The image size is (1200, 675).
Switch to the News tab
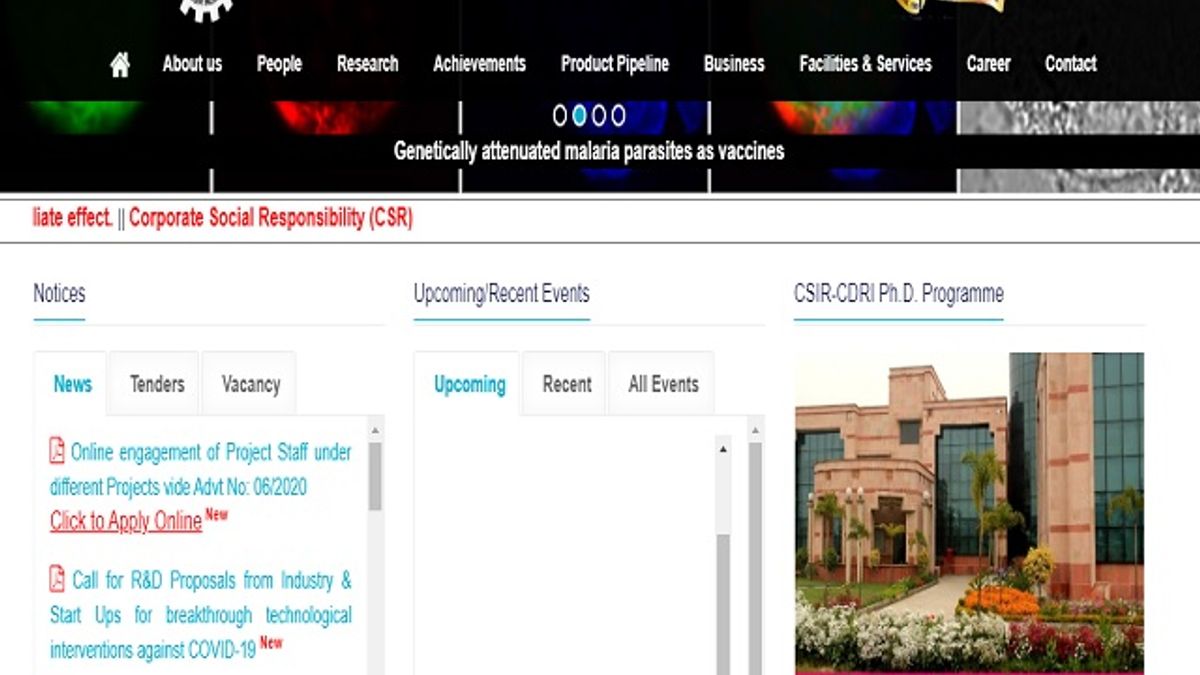click(72, 384)
